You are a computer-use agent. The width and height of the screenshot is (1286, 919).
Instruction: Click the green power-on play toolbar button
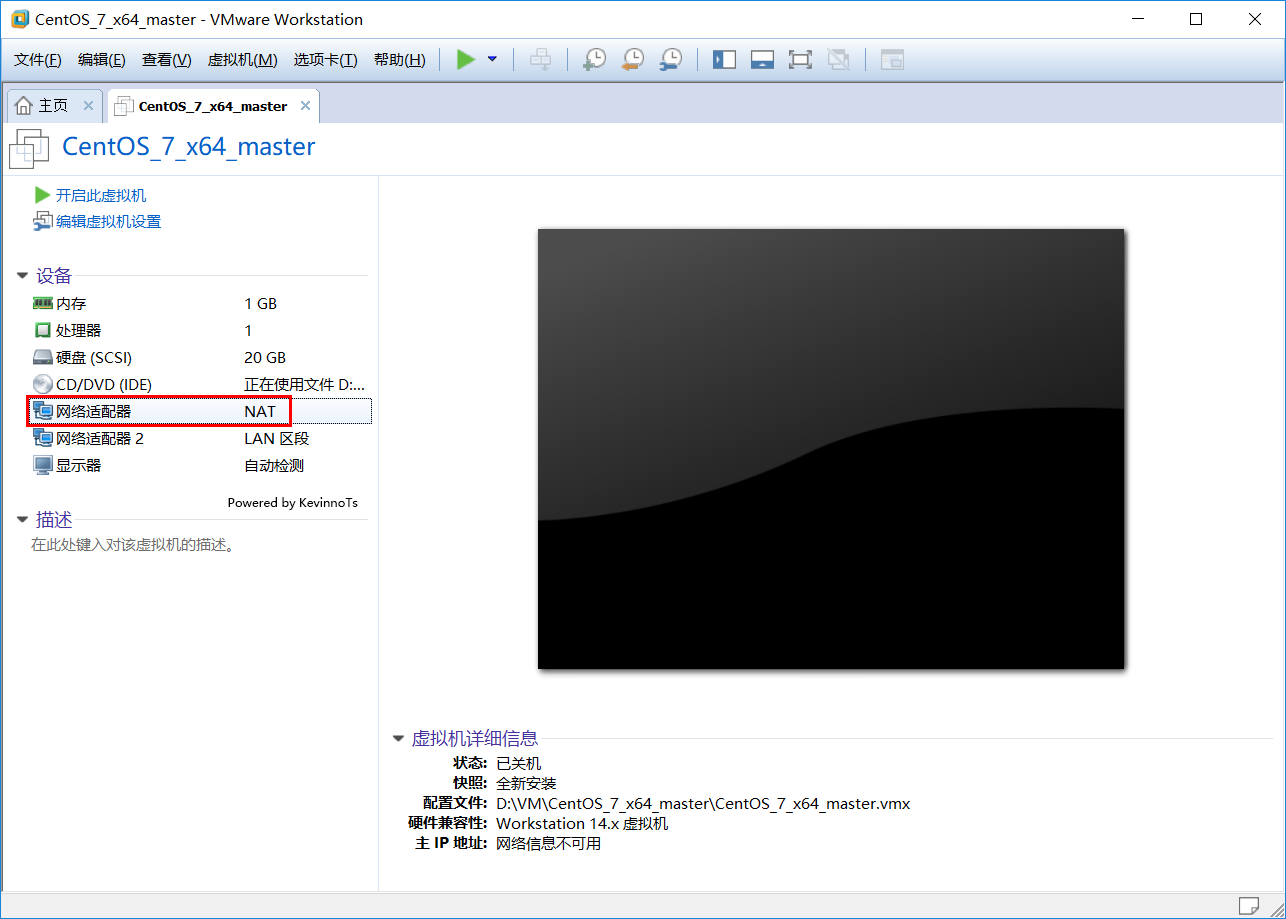coord(466,60)
